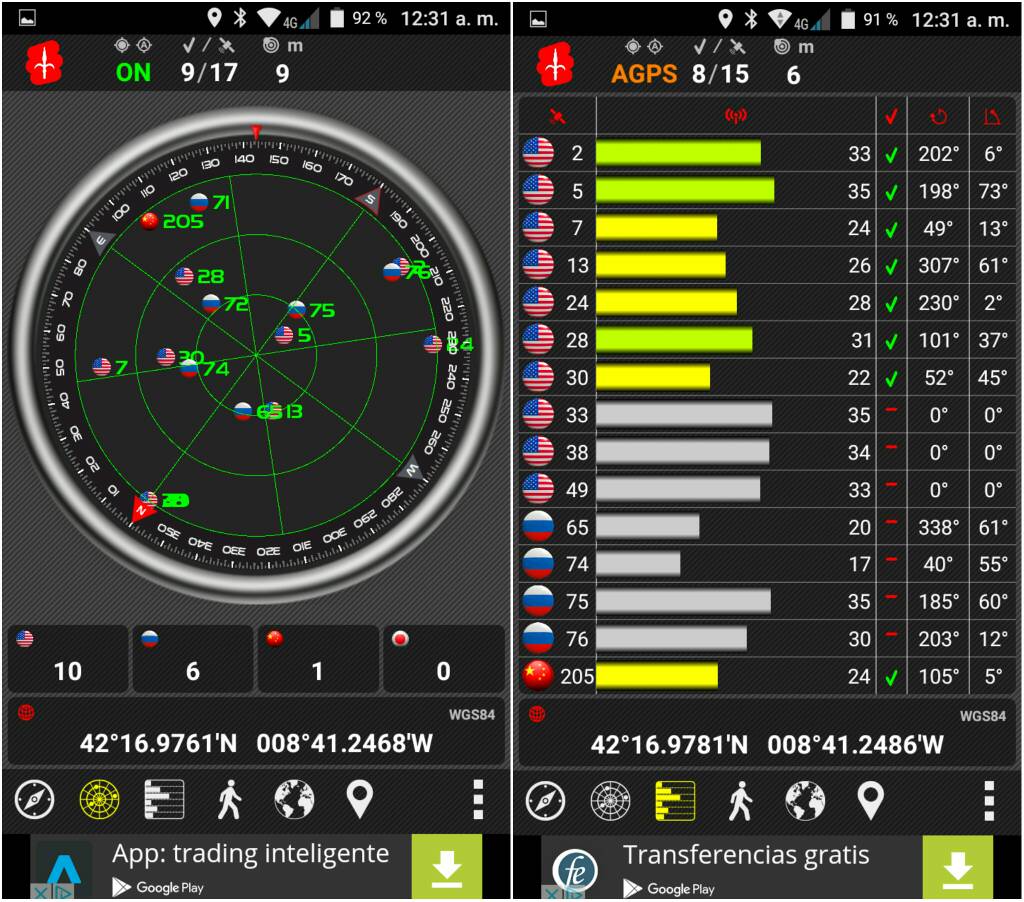This screenshot has width=1024, height=902.
Task: Open signal bars tab in left screen toolbar
Action: click(164, 799)
